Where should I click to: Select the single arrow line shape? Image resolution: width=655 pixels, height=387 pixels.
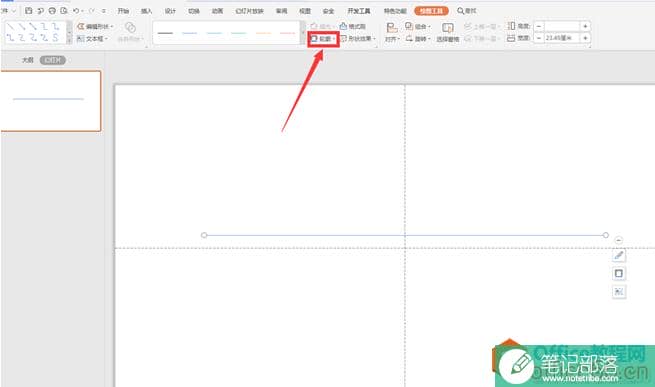pos(21,26)
